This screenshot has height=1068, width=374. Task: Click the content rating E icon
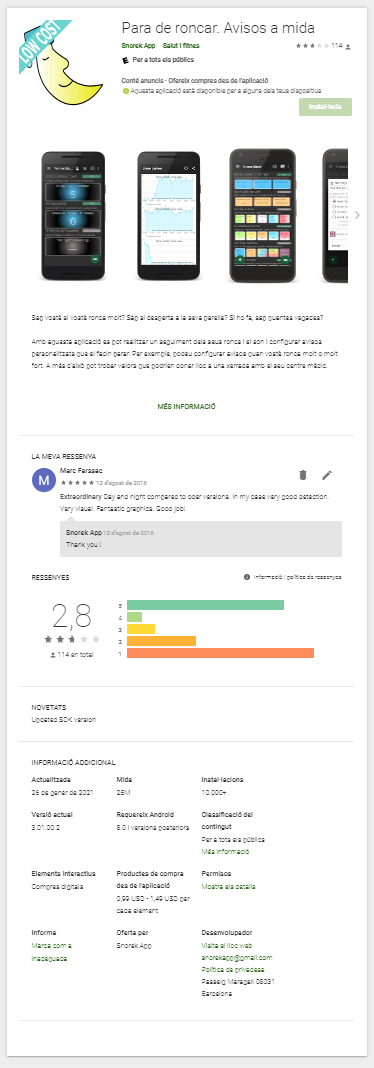click(125, 61)
